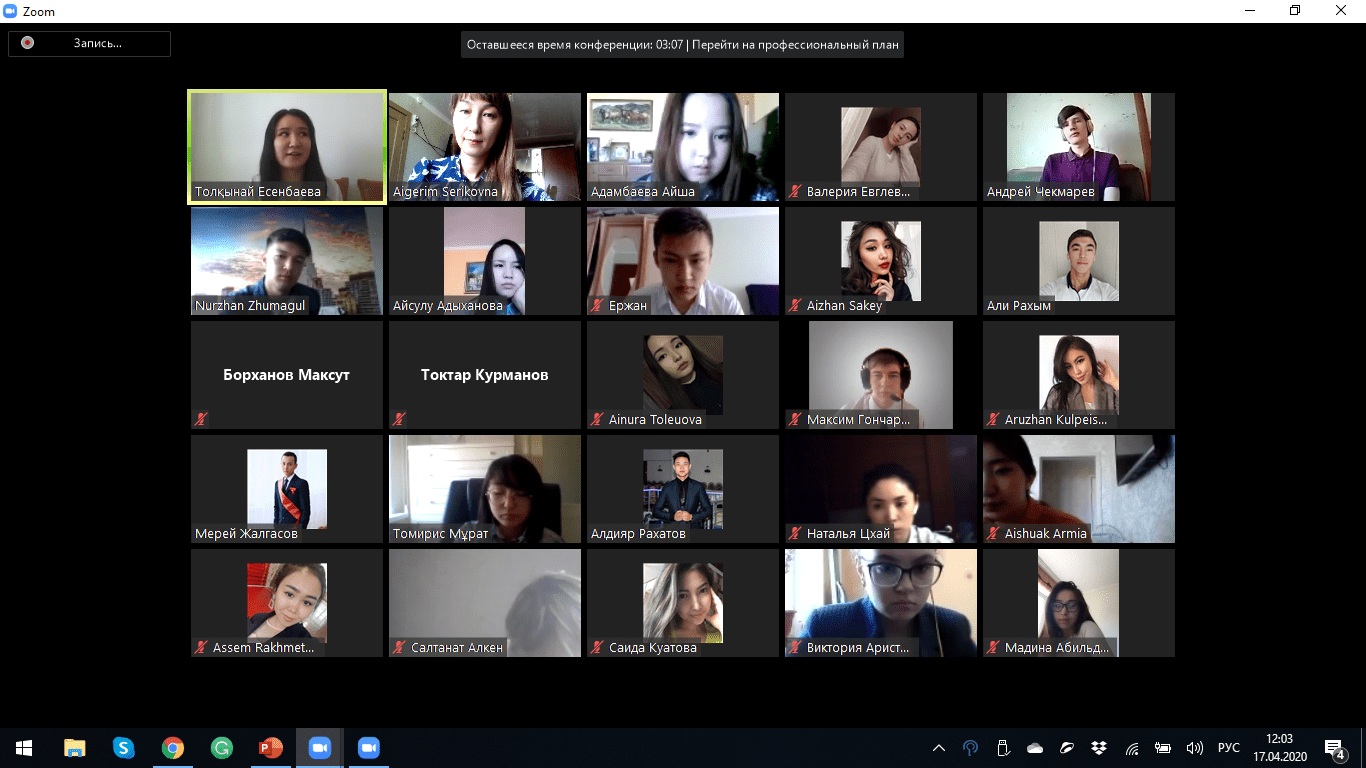The height and width of the screenshot is (768, 1366).
Task: Select Алдияр Рахатов's profile picture tile
Action: pyautogui.click(x=683, y=489)
